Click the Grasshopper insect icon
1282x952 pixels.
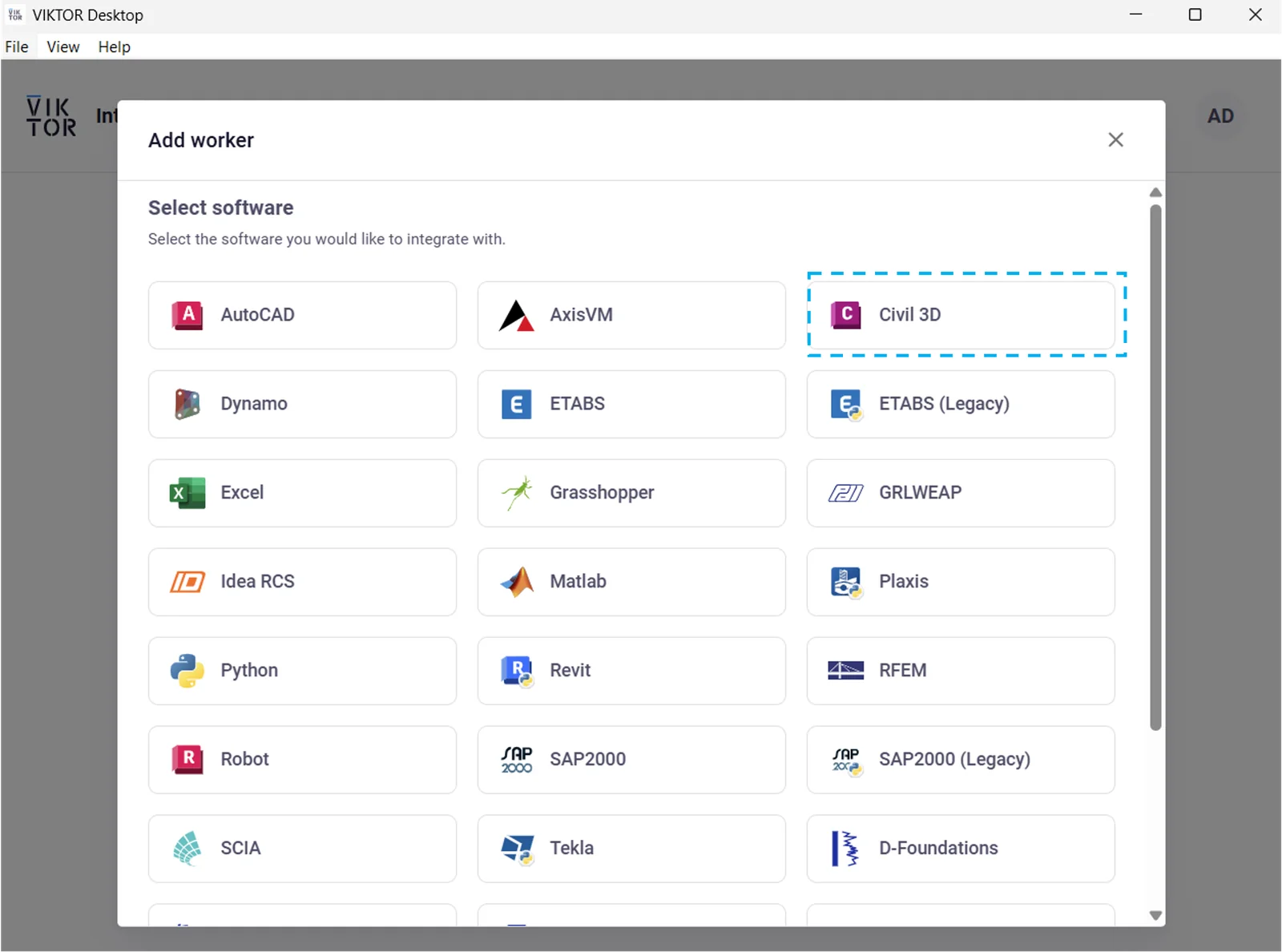[517, 493]
